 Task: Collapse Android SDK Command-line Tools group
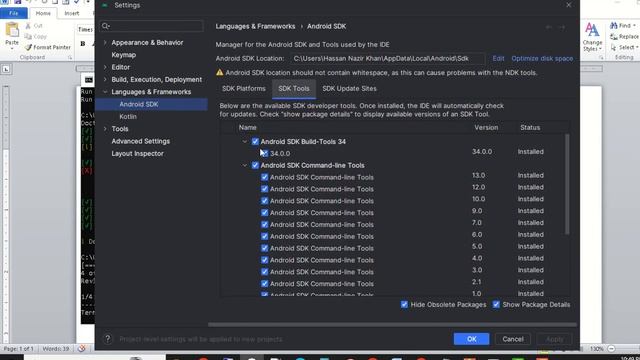click(x=245, y=165)
